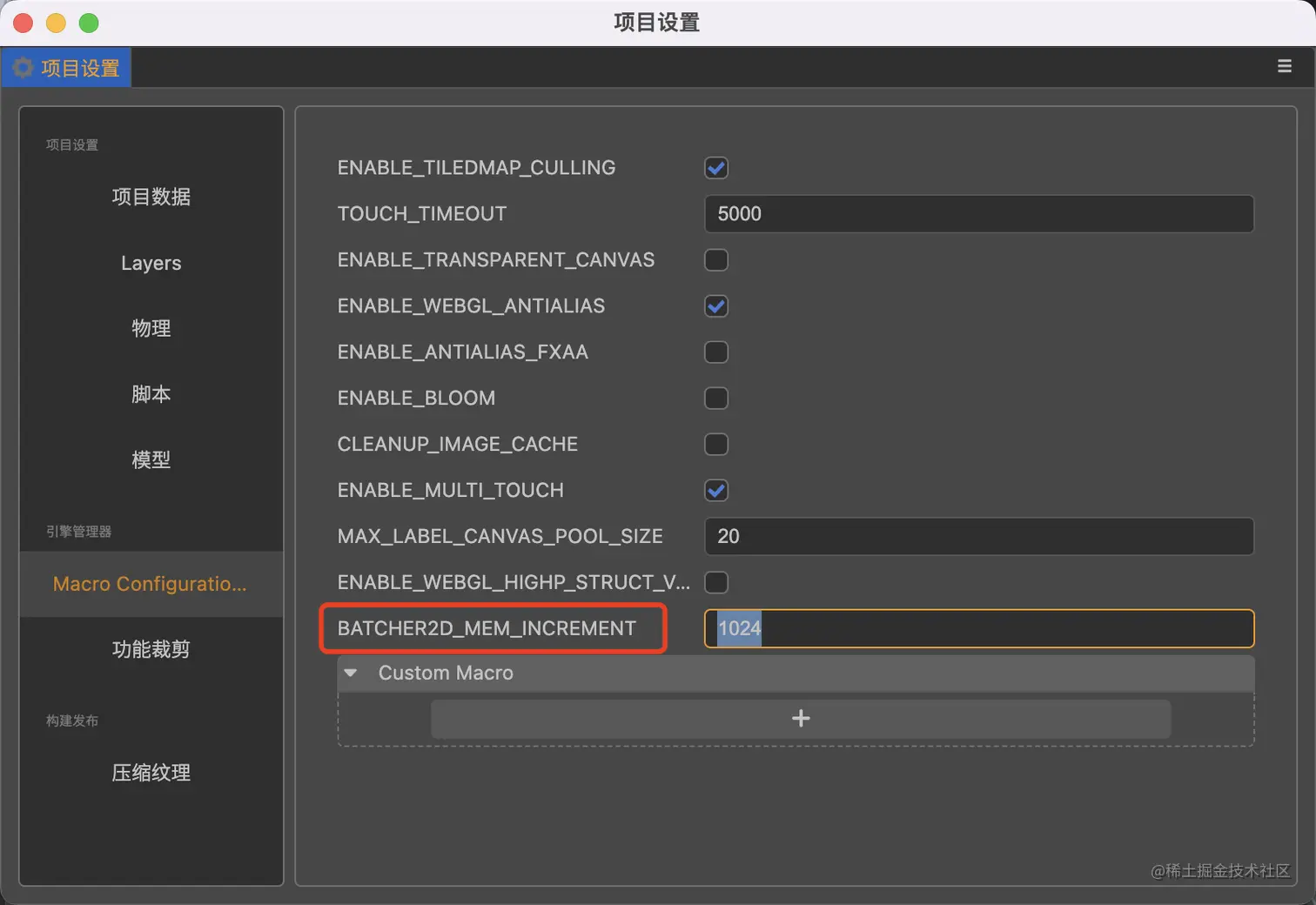Viewport: 1316px width, 905px height.
Task: Click the ENABLE_BLOOM label
Action: (416, 399)
